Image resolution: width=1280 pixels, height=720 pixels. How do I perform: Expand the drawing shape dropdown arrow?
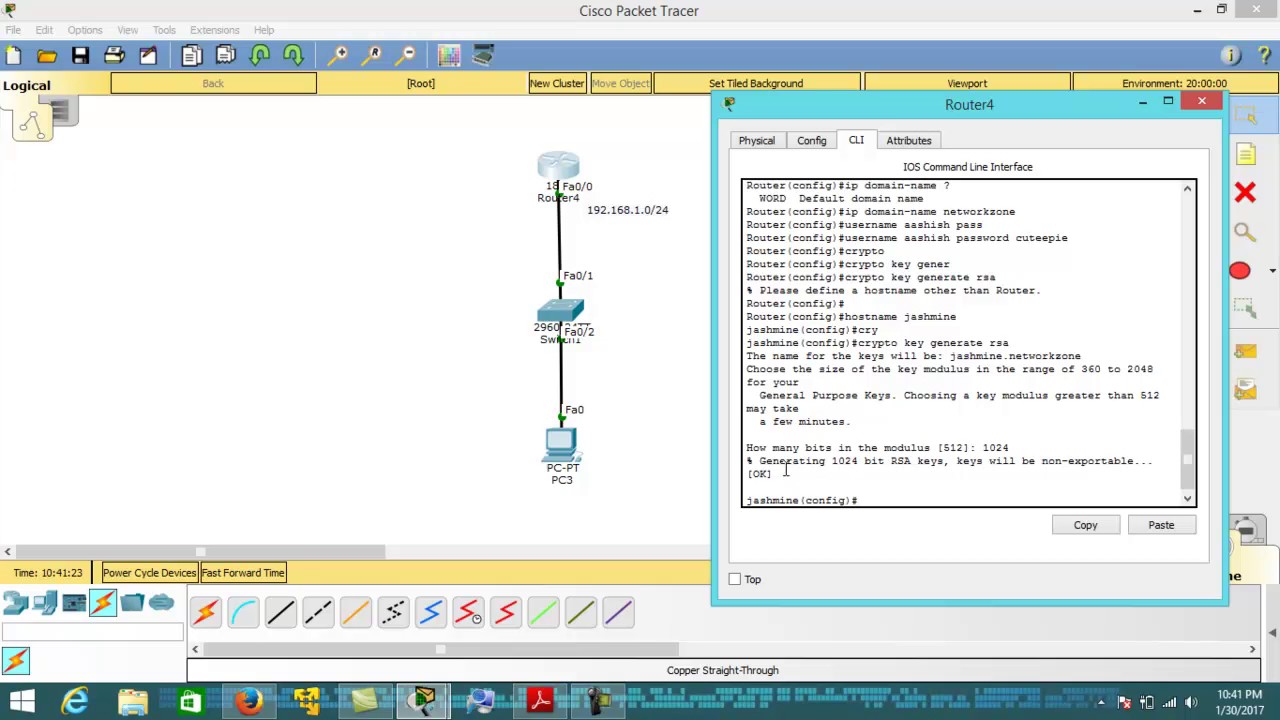coord(1272,271)
